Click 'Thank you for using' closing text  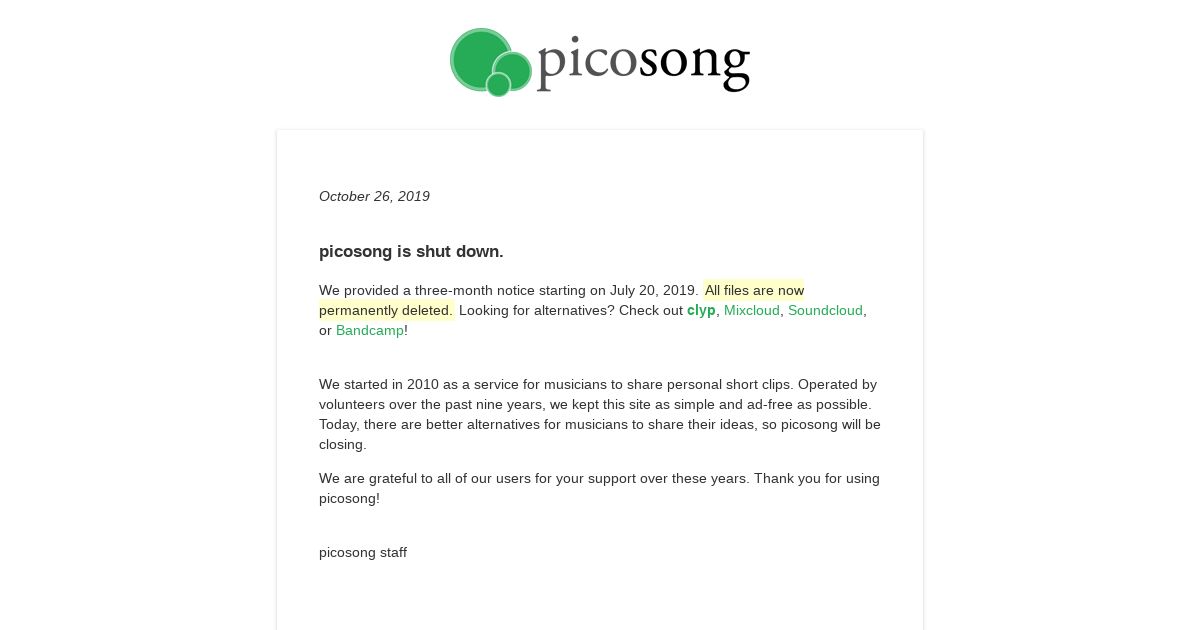pyautogui.click(x=816, y=478)
